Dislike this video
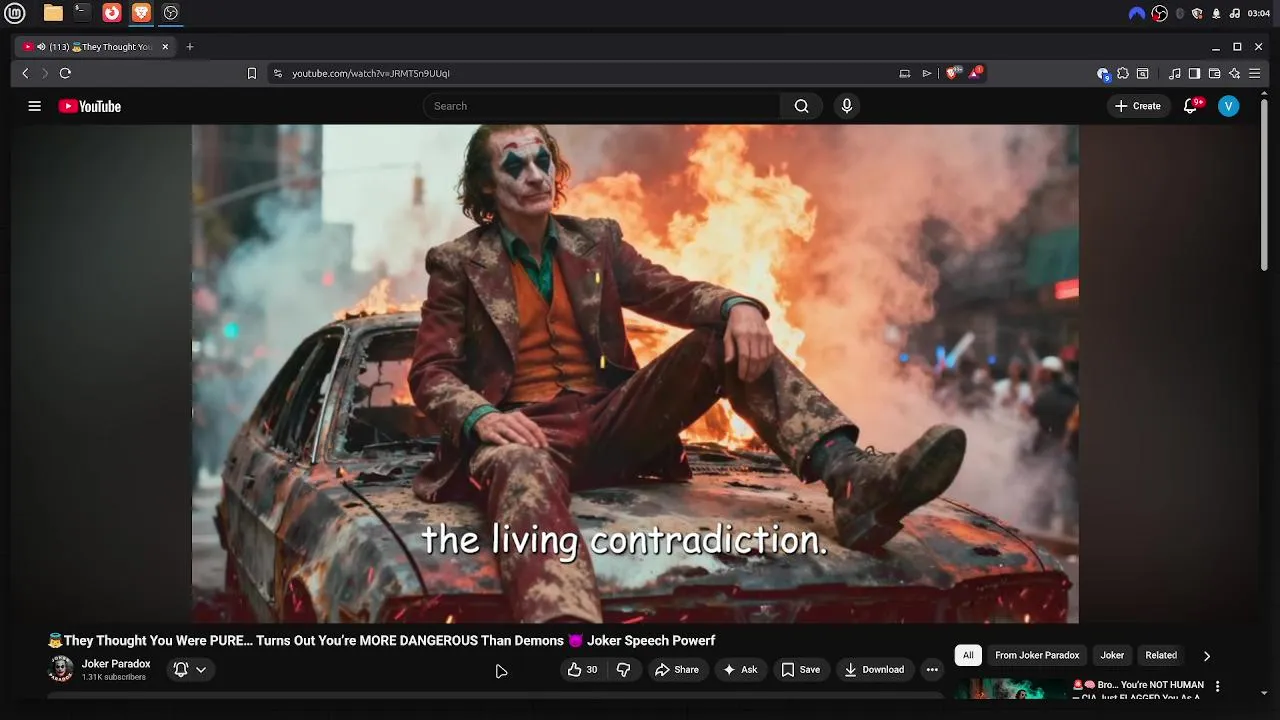 click(x=623, y=670)
